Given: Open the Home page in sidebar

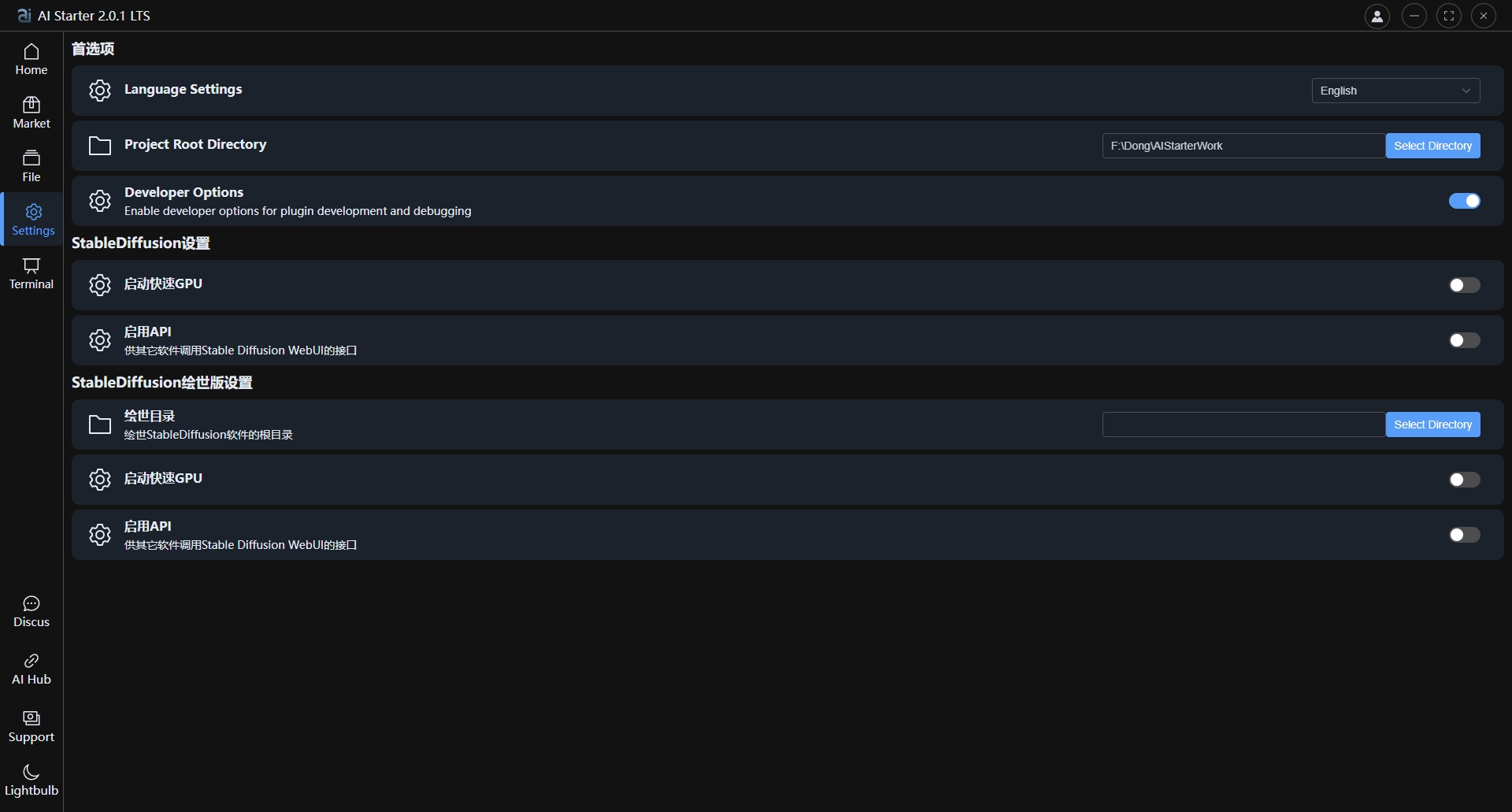Looking at the screenshot, I should [31, 60].
